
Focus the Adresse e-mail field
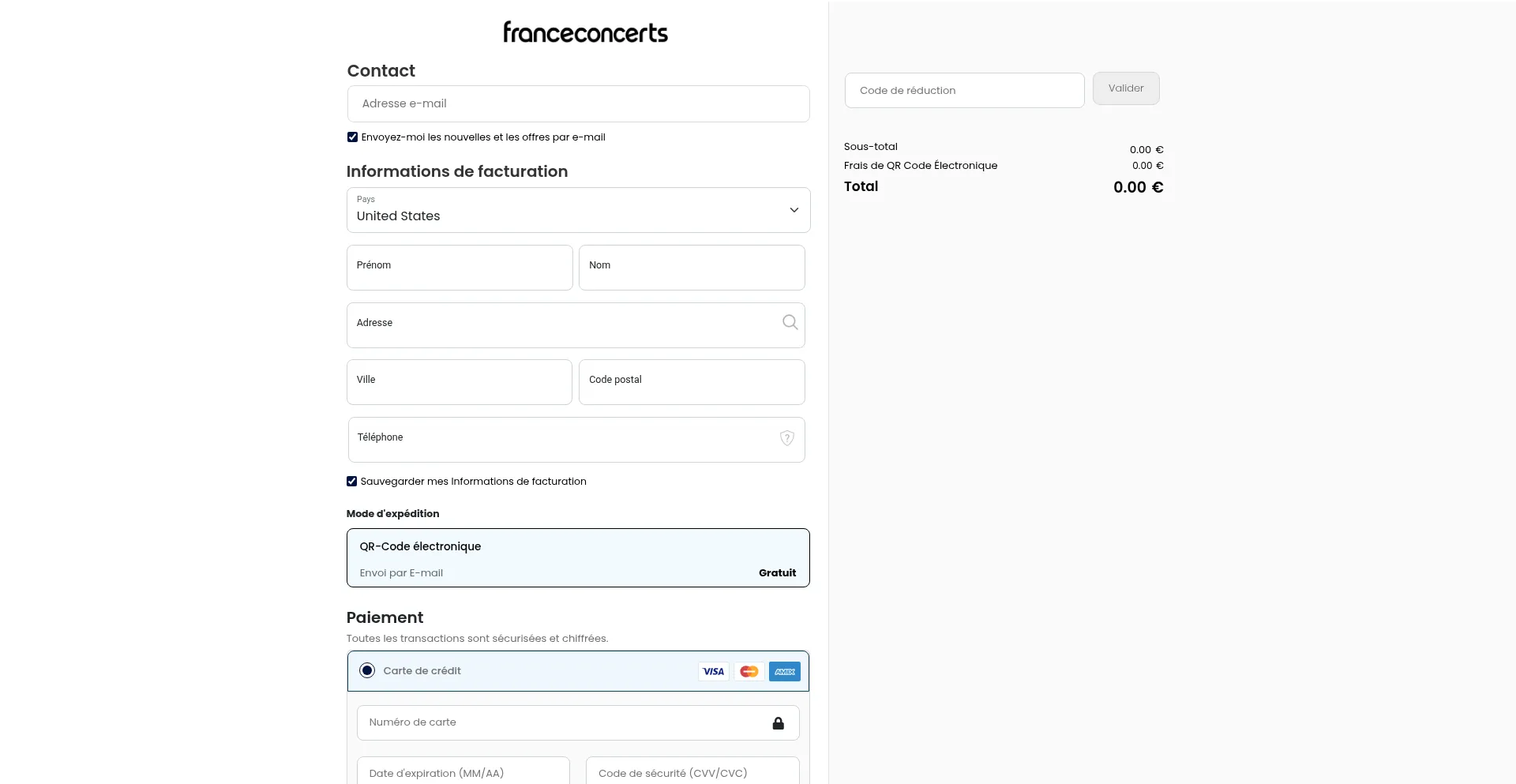(578, 104)
